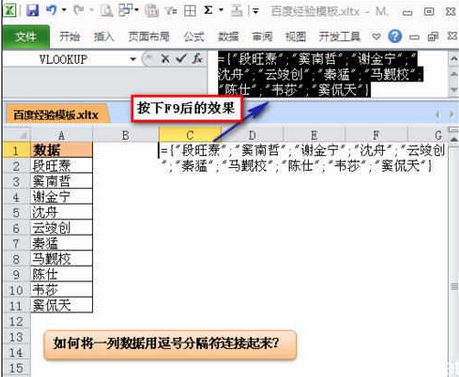Click cell containing 马觐校
Viewport: 459px width, 377px height.
[61, 258]
